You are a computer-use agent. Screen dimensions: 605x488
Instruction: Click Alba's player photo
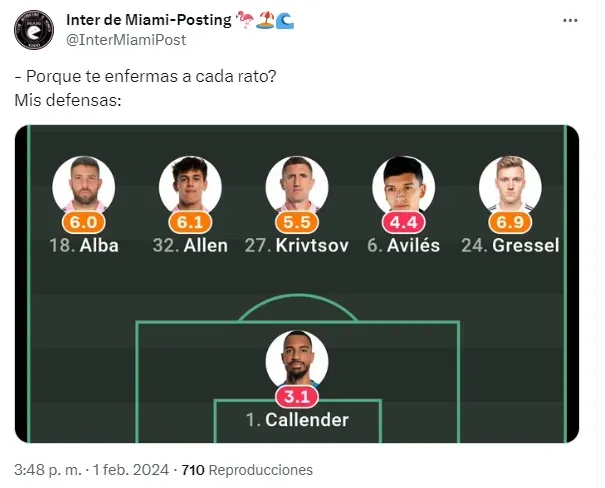(84, 184)
